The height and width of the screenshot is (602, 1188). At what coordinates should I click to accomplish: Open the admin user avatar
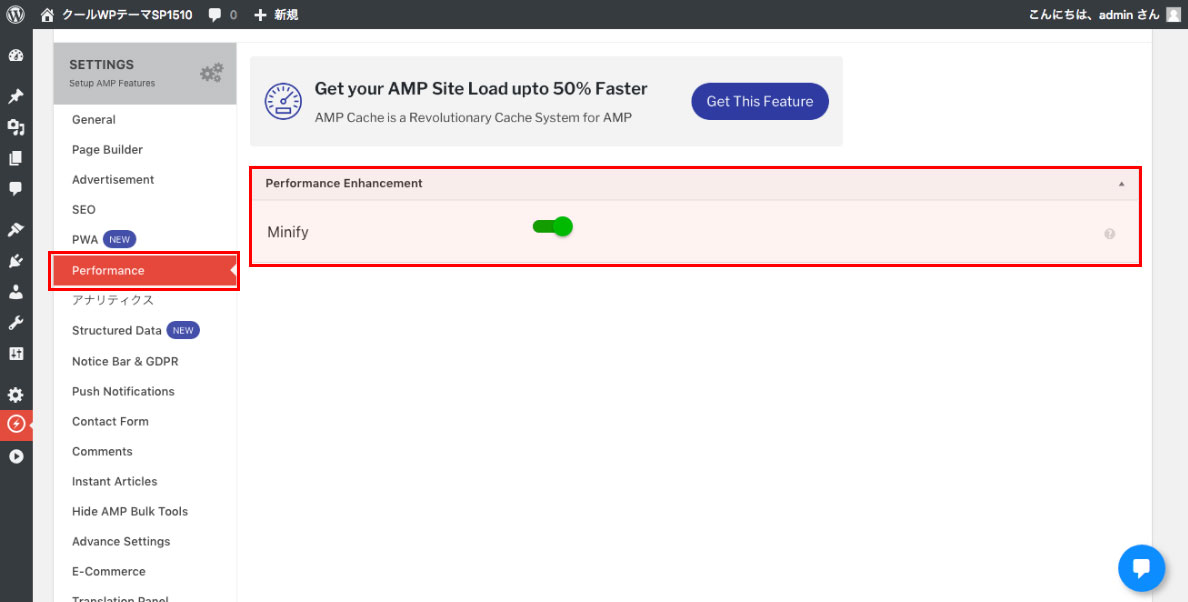1173,14
